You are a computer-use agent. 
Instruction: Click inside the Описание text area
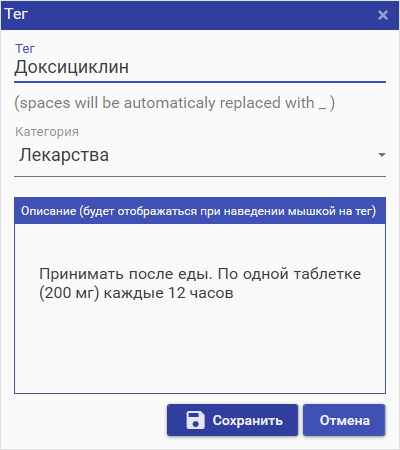click(x=200, y=308)
